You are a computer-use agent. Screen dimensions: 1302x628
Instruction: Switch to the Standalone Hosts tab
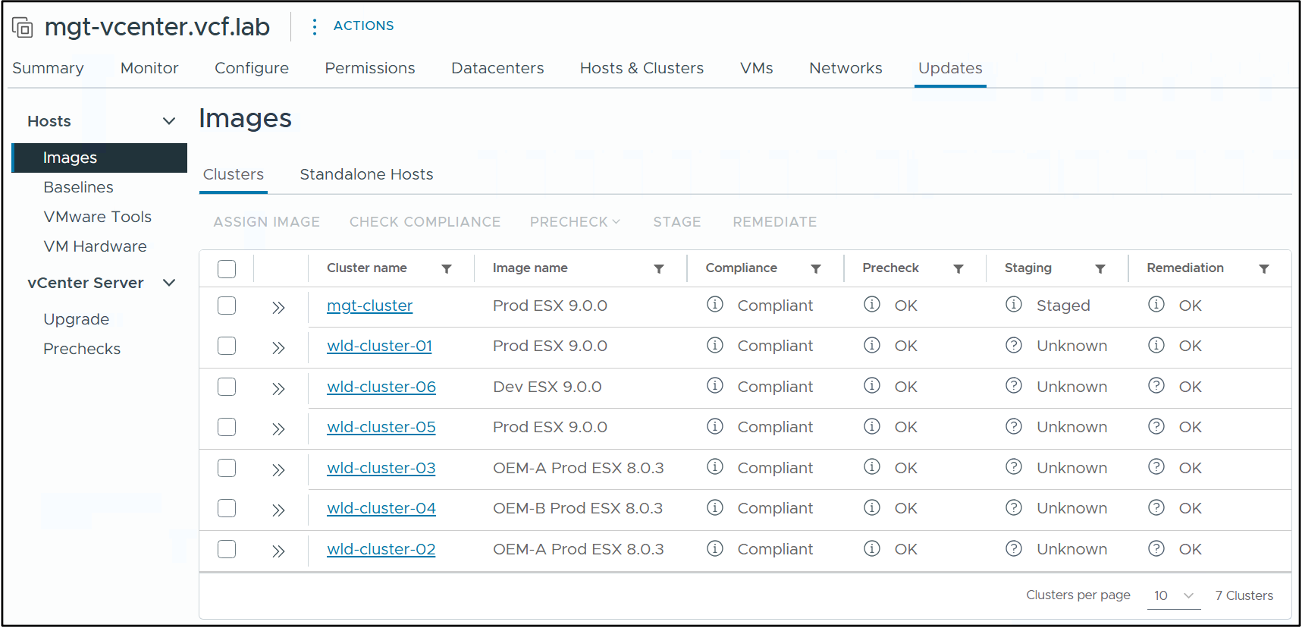tap(366, 174)
